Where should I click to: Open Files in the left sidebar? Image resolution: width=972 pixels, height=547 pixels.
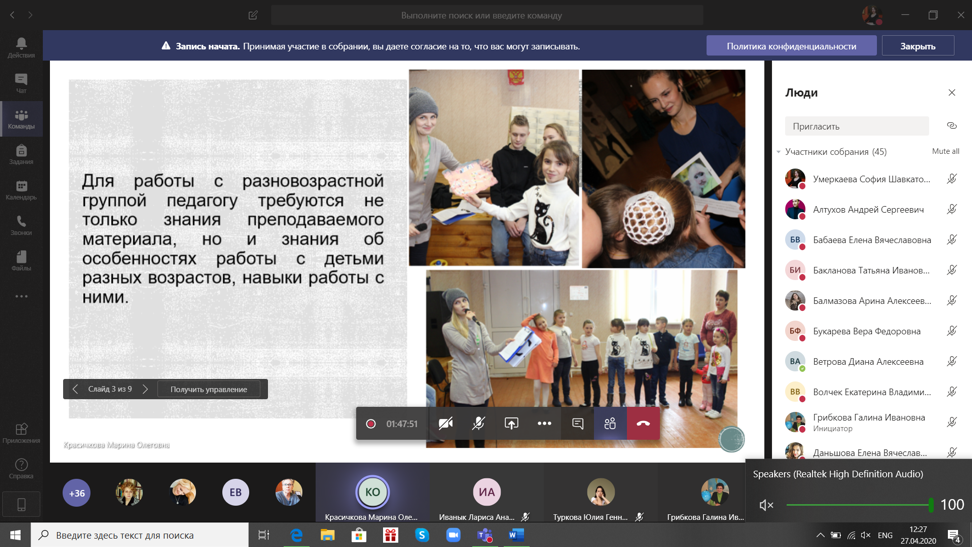(x=21, y=261)
